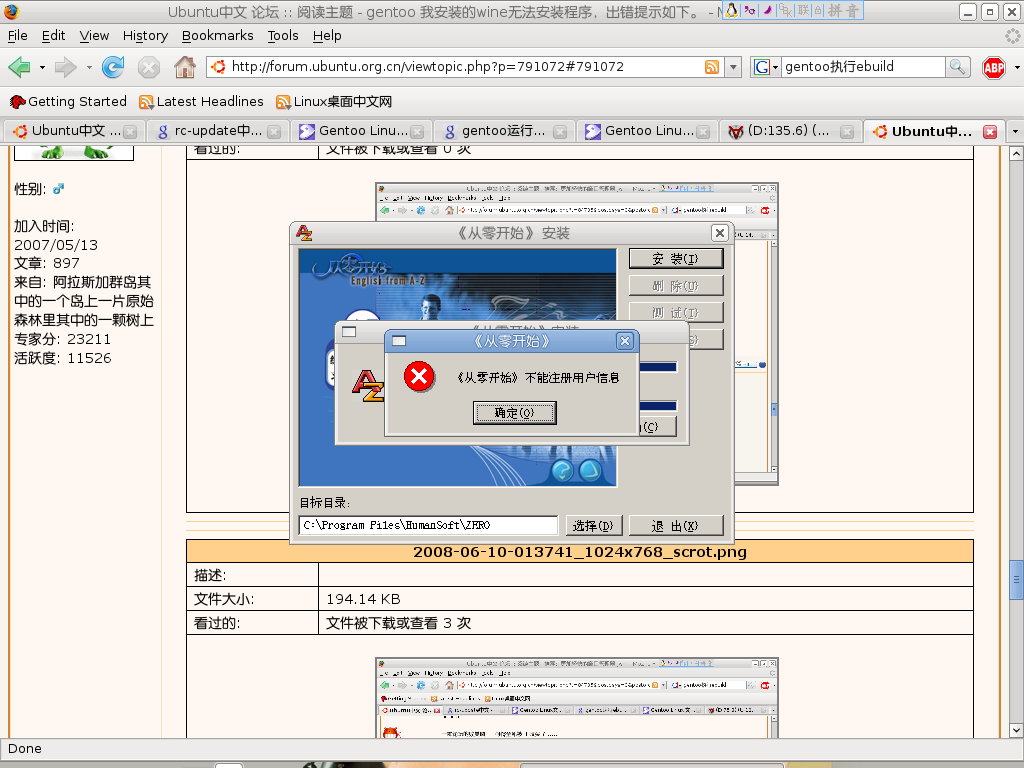Image resolution: width=1024 pixels, height=768 pixels.
Task: Click the male gender icon in profile
Action: (x=59, y=189)
